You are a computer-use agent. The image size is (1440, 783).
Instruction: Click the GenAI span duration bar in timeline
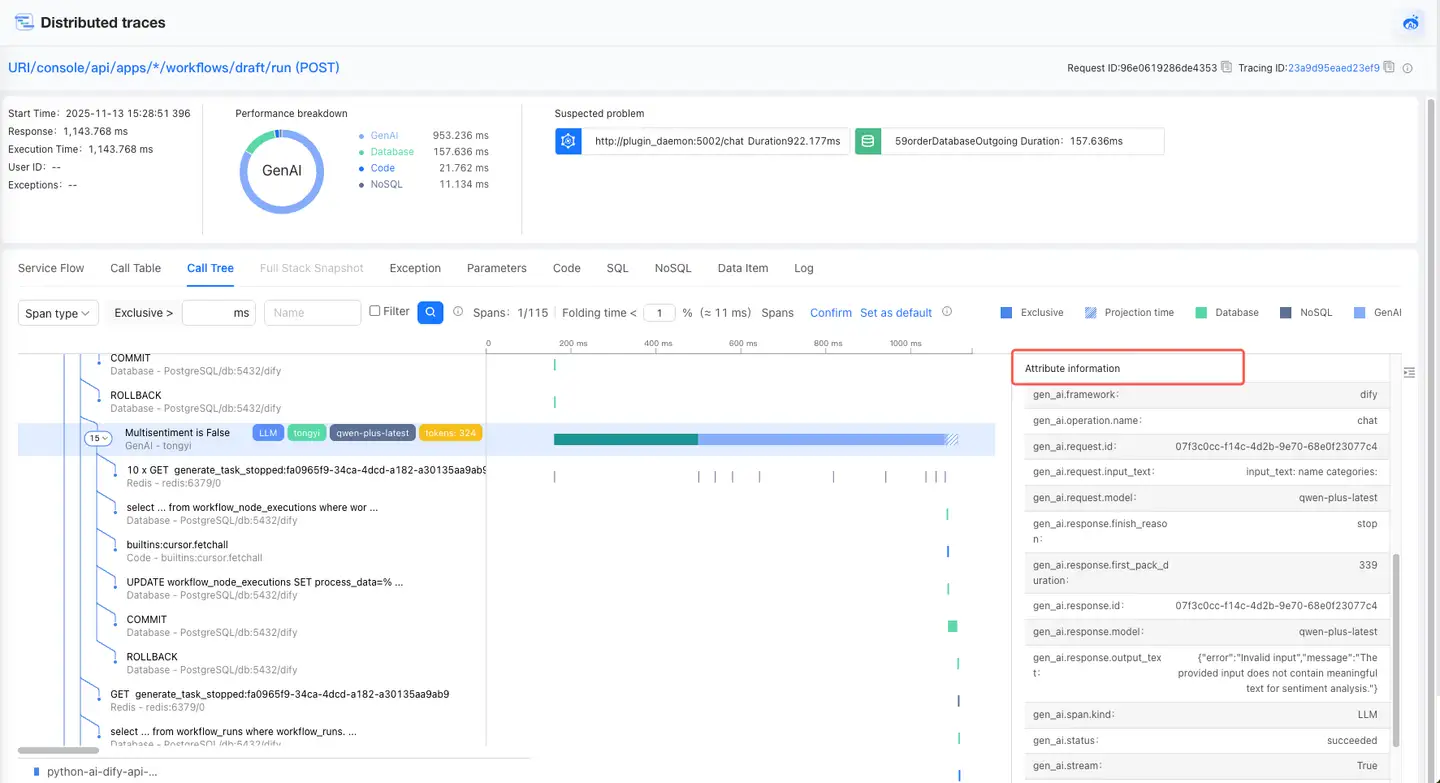(750, 439)
